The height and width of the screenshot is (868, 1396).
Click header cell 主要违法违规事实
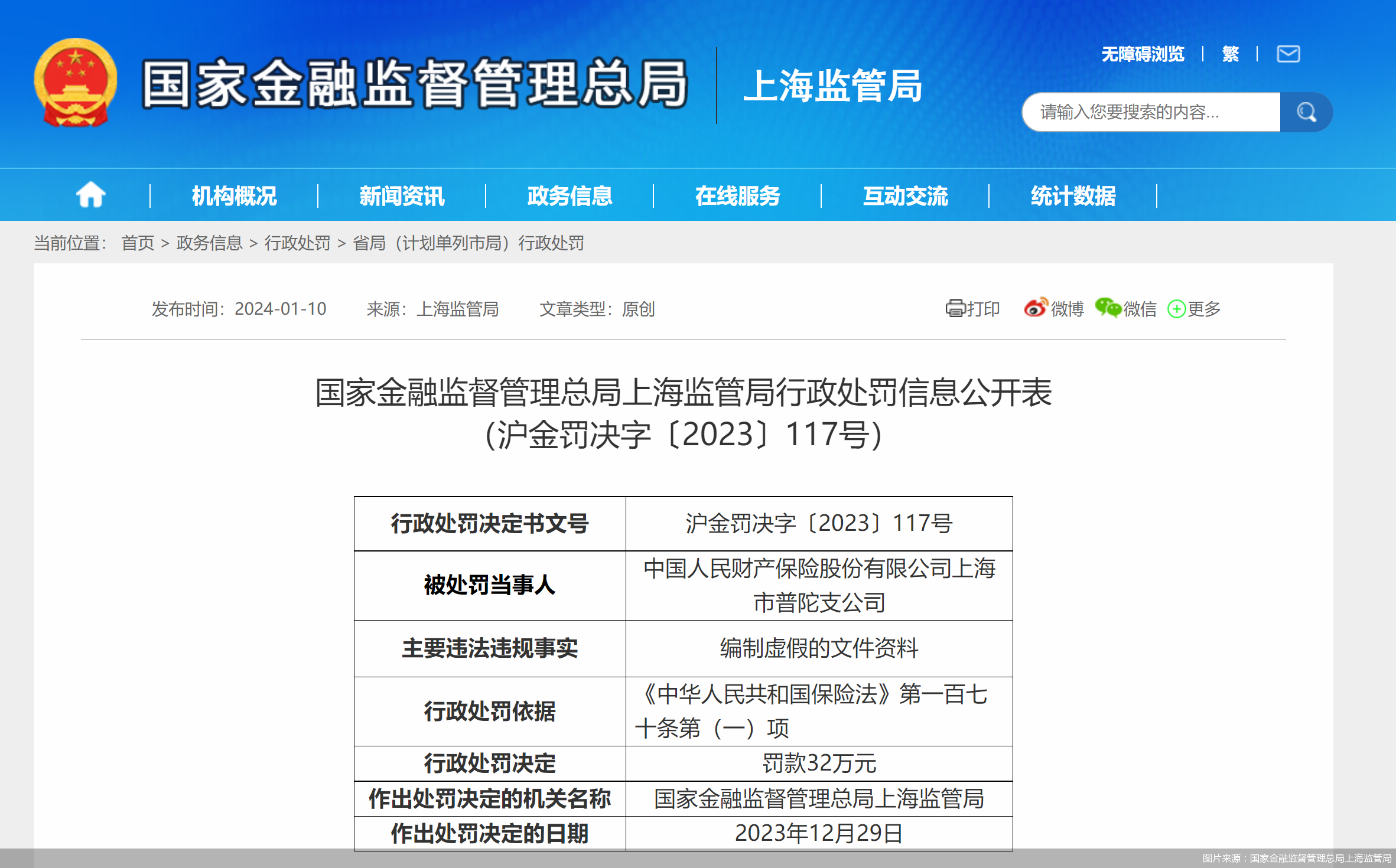click(490, 648)
